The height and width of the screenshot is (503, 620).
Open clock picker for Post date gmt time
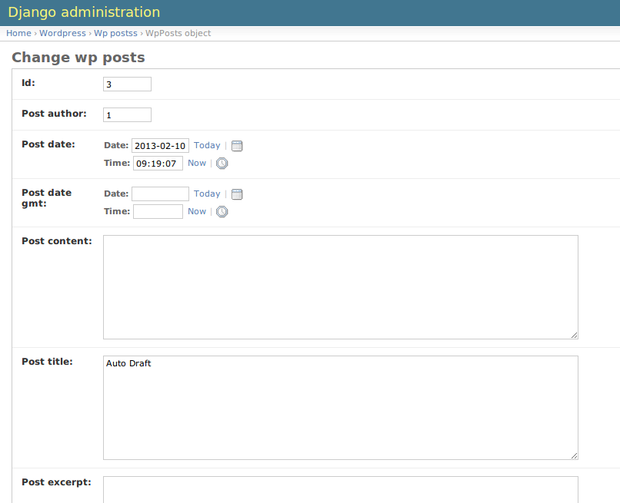(222, 211)
